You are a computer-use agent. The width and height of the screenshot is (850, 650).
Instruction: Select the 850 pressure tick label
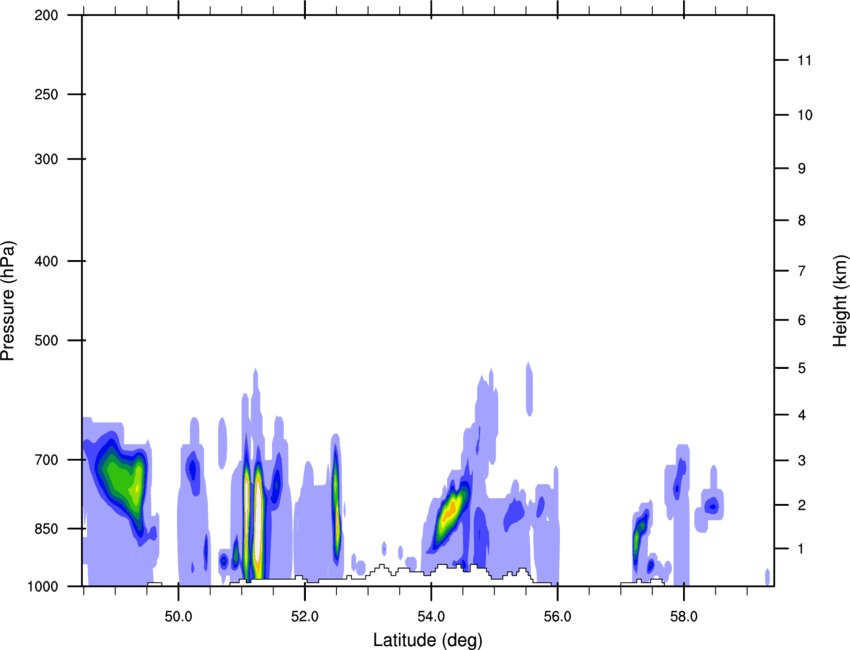pyautogui.click(x=46, y=529)
